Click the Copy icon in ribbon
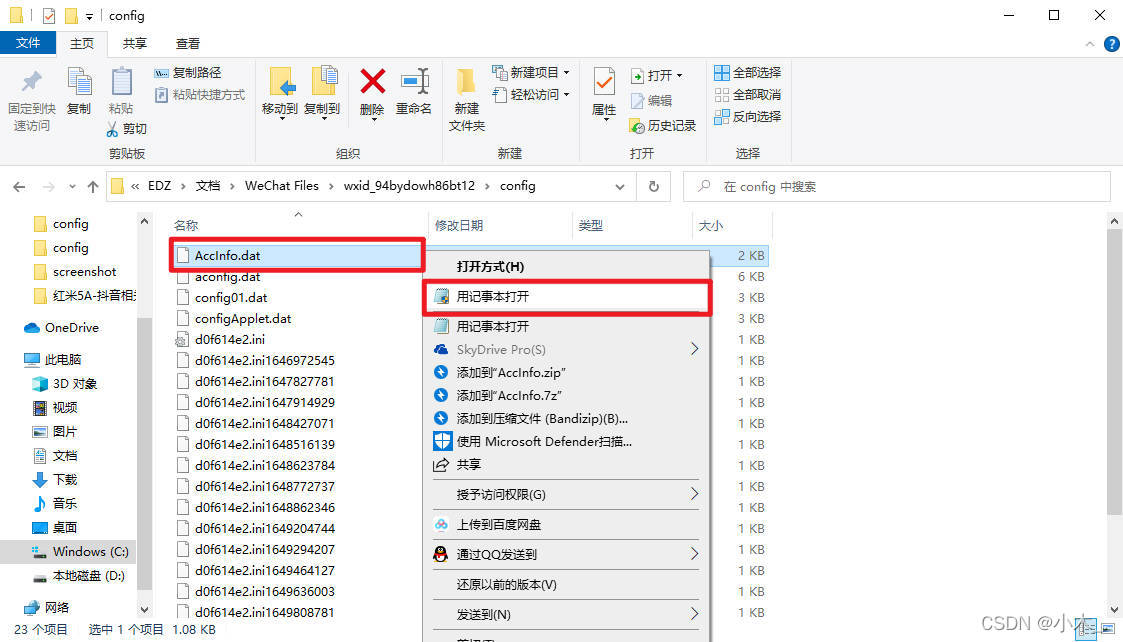The width and height of the screenshot is (1123, 642). [x=79, y=82]
